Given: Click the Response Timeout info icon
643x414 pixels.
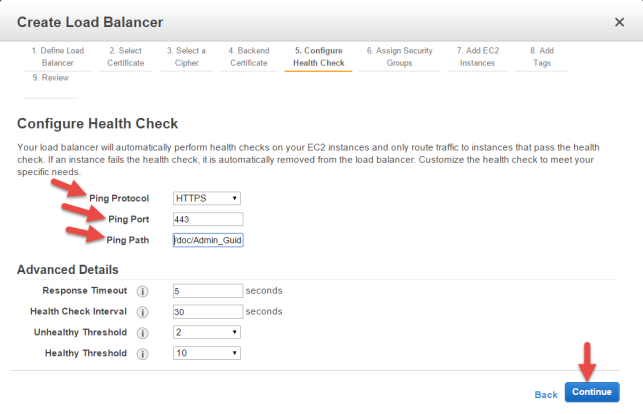Looking at the screenshot, I should point(142,291).
